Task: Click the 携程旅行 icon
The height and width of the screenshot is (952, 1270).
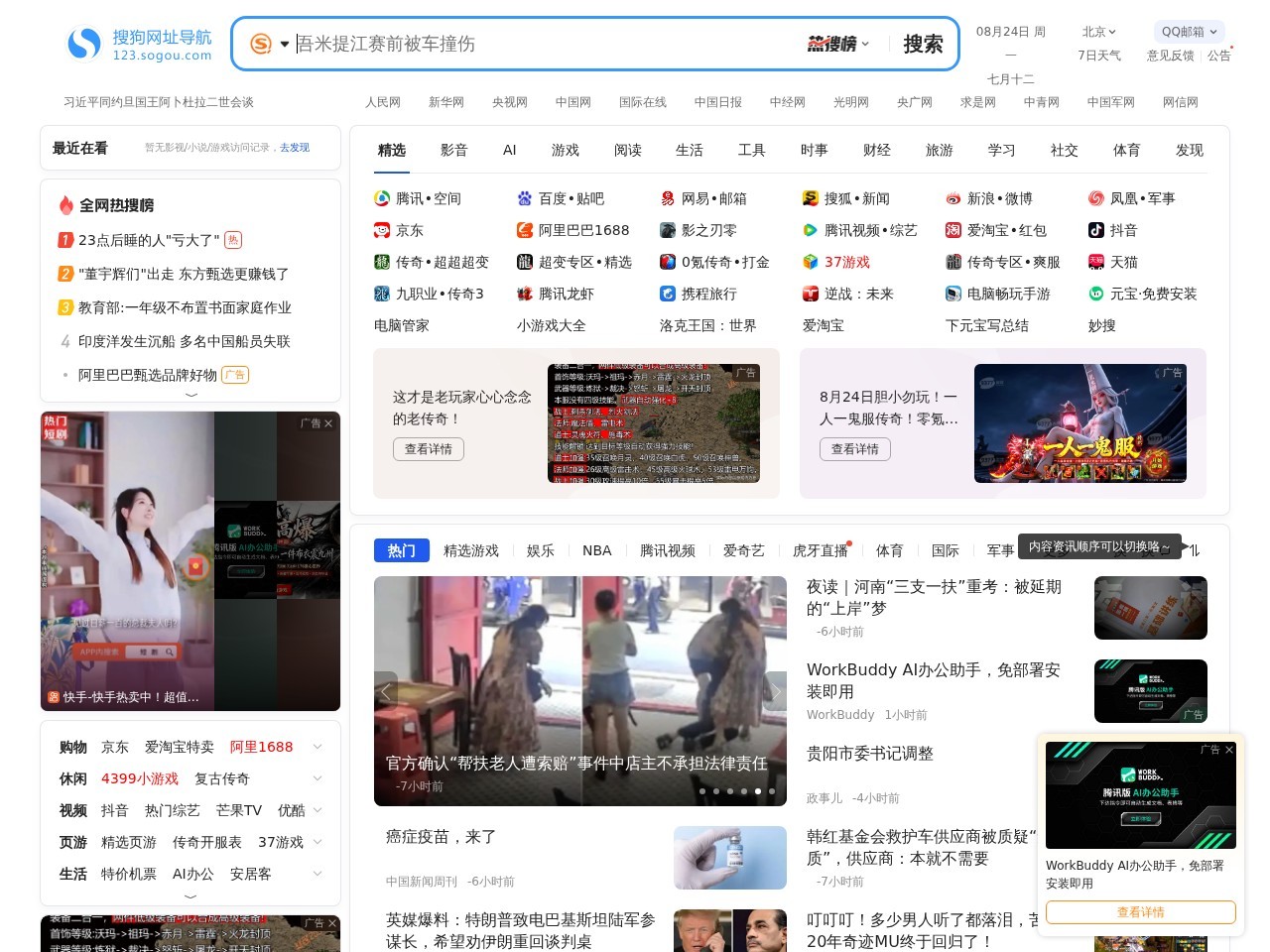Action: pyautogui.click(x=668, y=294)
